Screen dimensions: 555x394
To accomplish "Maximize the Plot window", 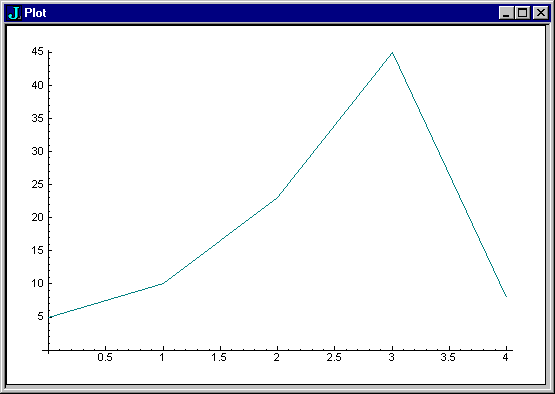I will [522, 13].
